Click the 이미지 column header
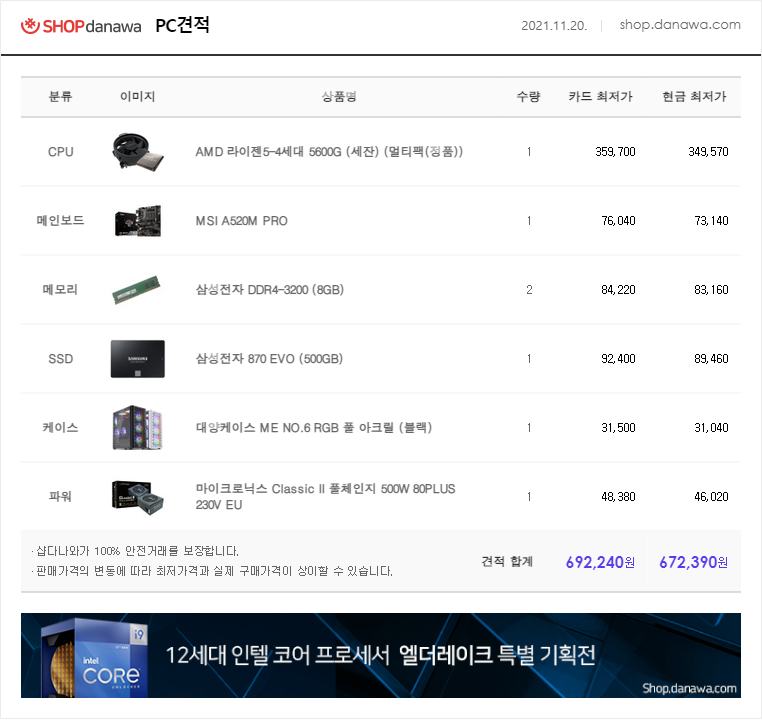This screenshot has width=762, height=720. tap(138, 96)
